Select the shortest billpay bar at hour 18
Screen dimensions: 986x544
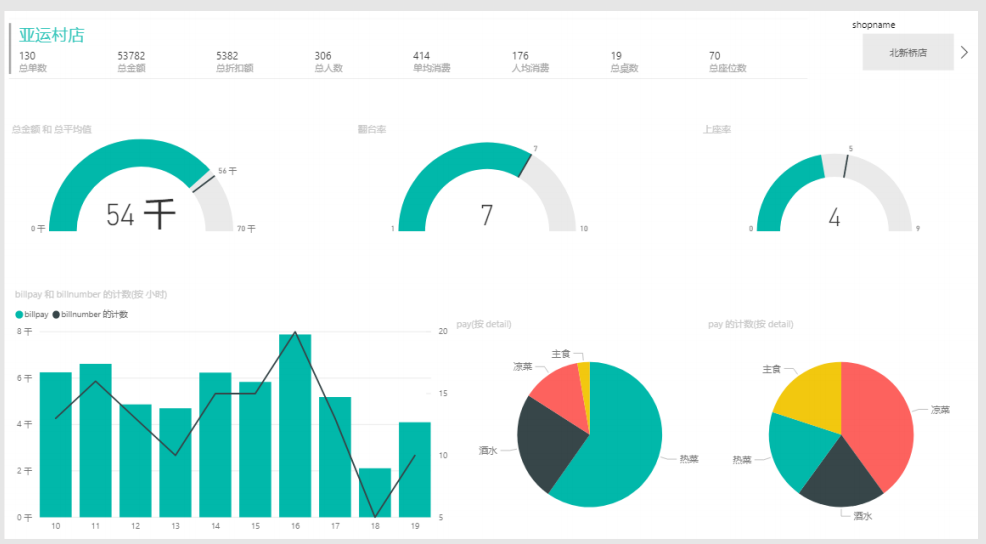point(375,492)
